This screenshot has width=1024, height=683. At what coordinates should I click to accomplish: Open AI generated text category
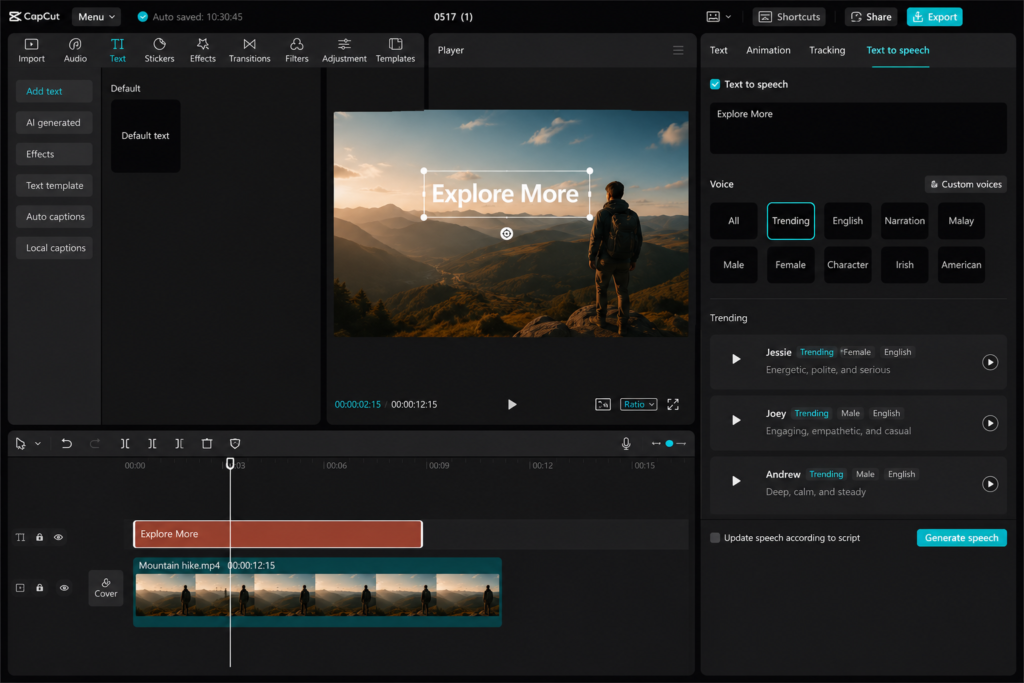pyautogui.click(x=54, y=122)
